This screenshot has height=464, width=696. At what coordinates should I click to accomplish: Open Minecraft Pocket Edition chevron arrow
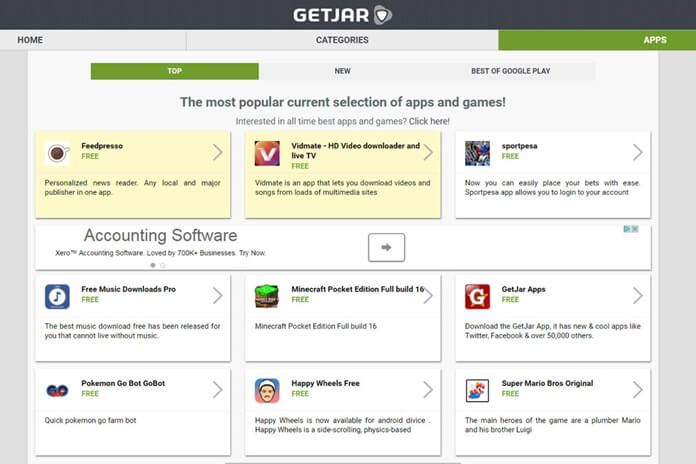427,296
